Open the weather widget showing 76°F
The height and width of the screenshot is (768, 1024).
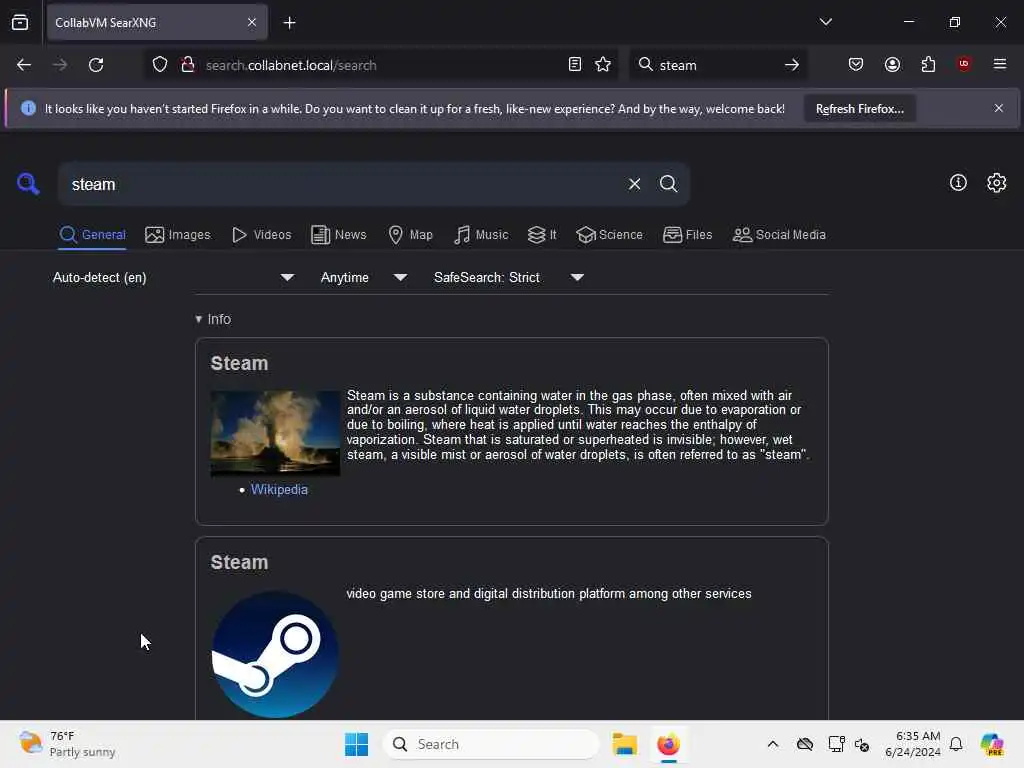[67, 744]
